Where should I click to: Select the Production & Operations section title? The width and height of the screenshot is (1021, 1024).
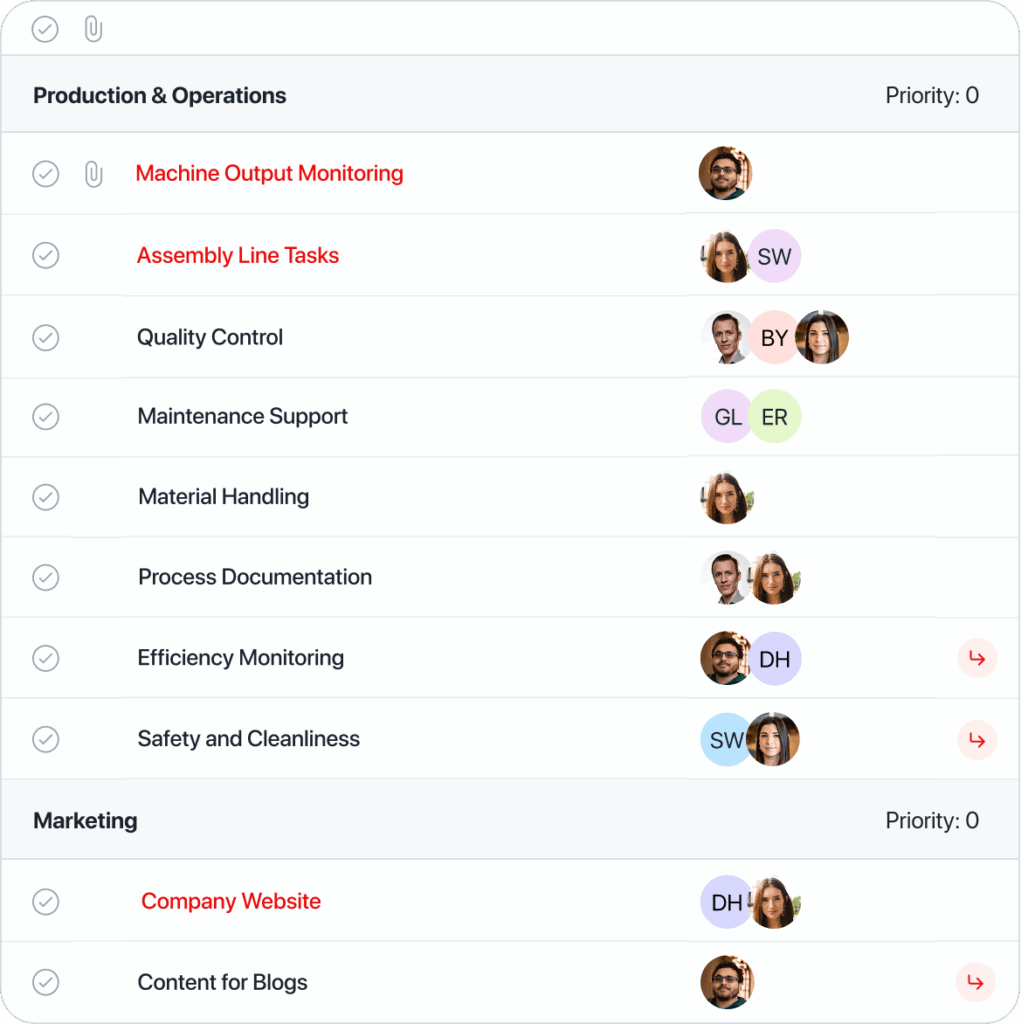coord(160,95)
